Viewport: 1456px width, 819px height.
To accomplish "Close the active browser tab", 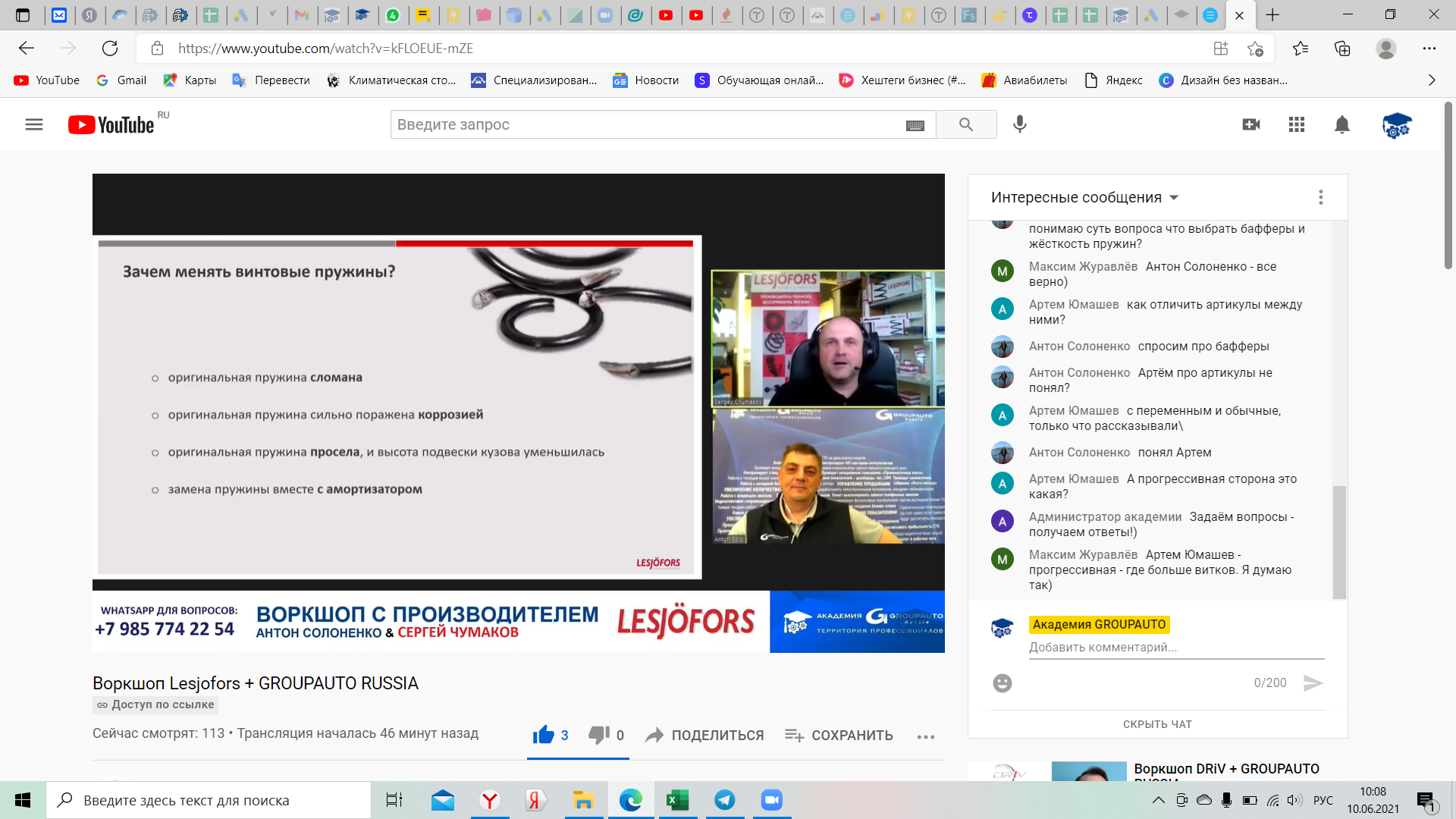I will click(x=1239, y=15).
